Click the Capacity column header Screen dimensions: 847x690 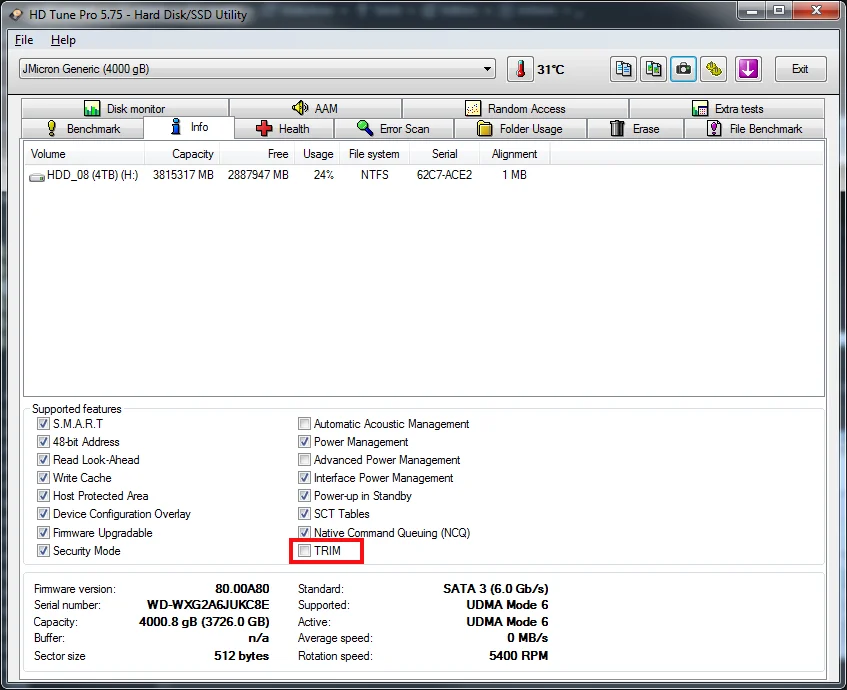182,154
